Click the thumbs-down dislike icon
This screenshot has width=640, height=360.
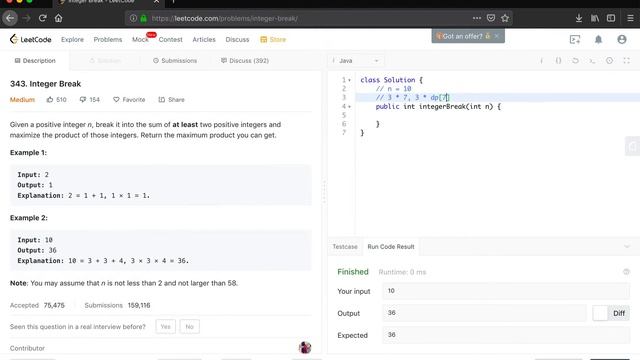(83, 100)
